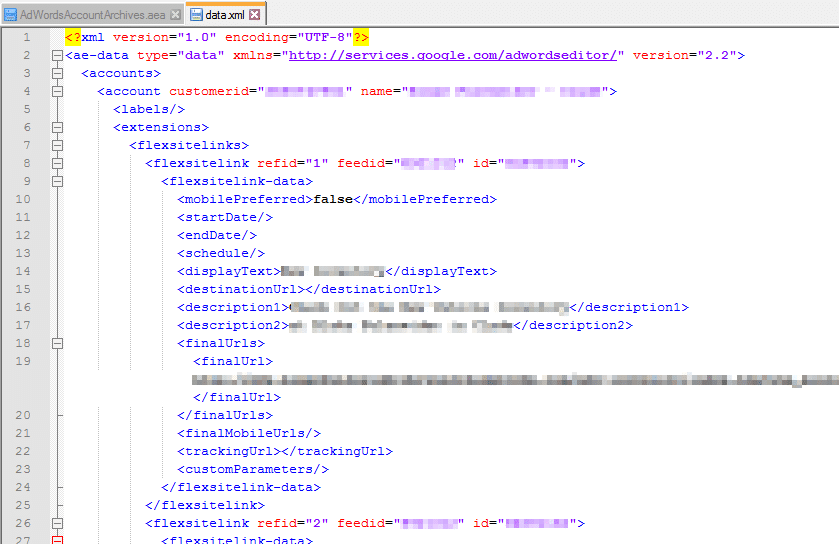This screenshot has width=839, height=544.
Task: Click the <trackingUrl> opening tag
Action: (229, 451)
